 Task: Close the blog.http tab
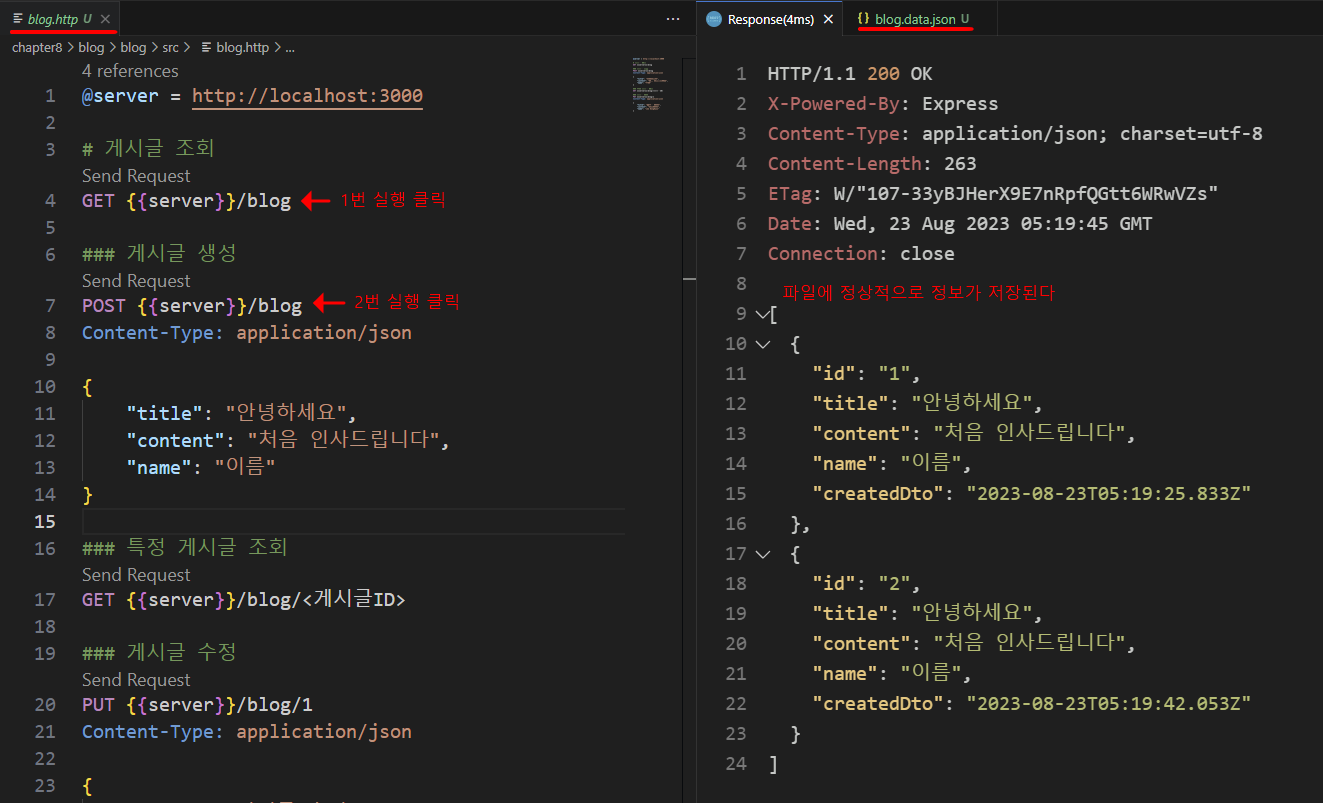tap(105, 19)
